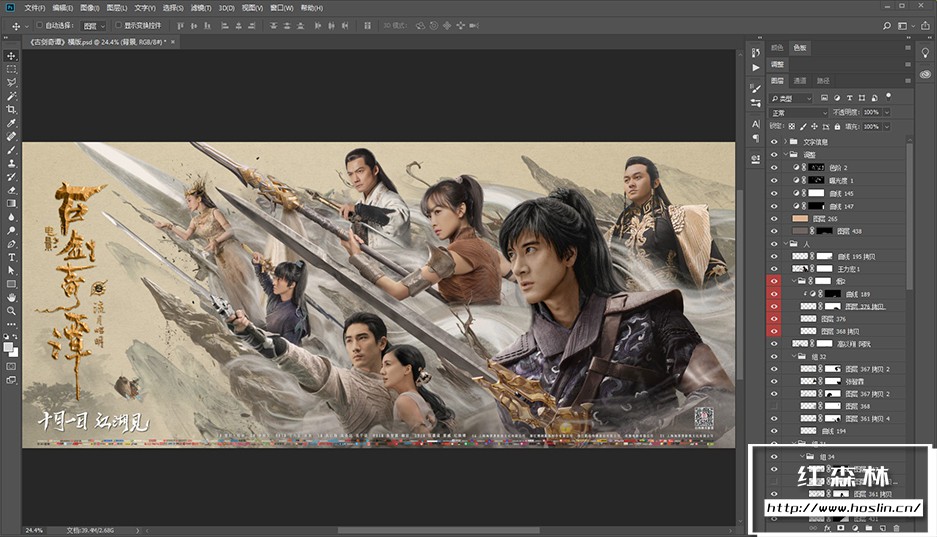Hide the 图层 265 layer

tap(774, 219)
